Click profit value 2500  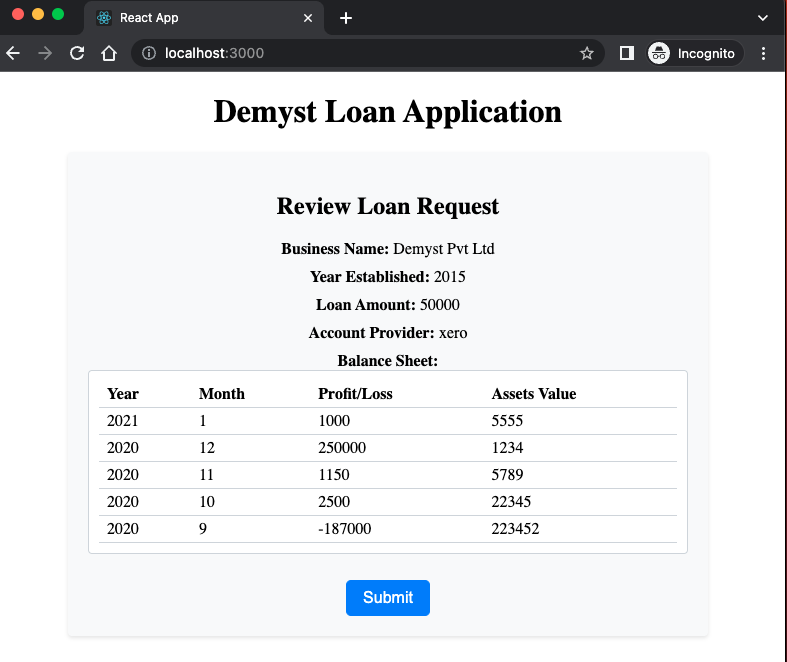[x=334, y=502]
